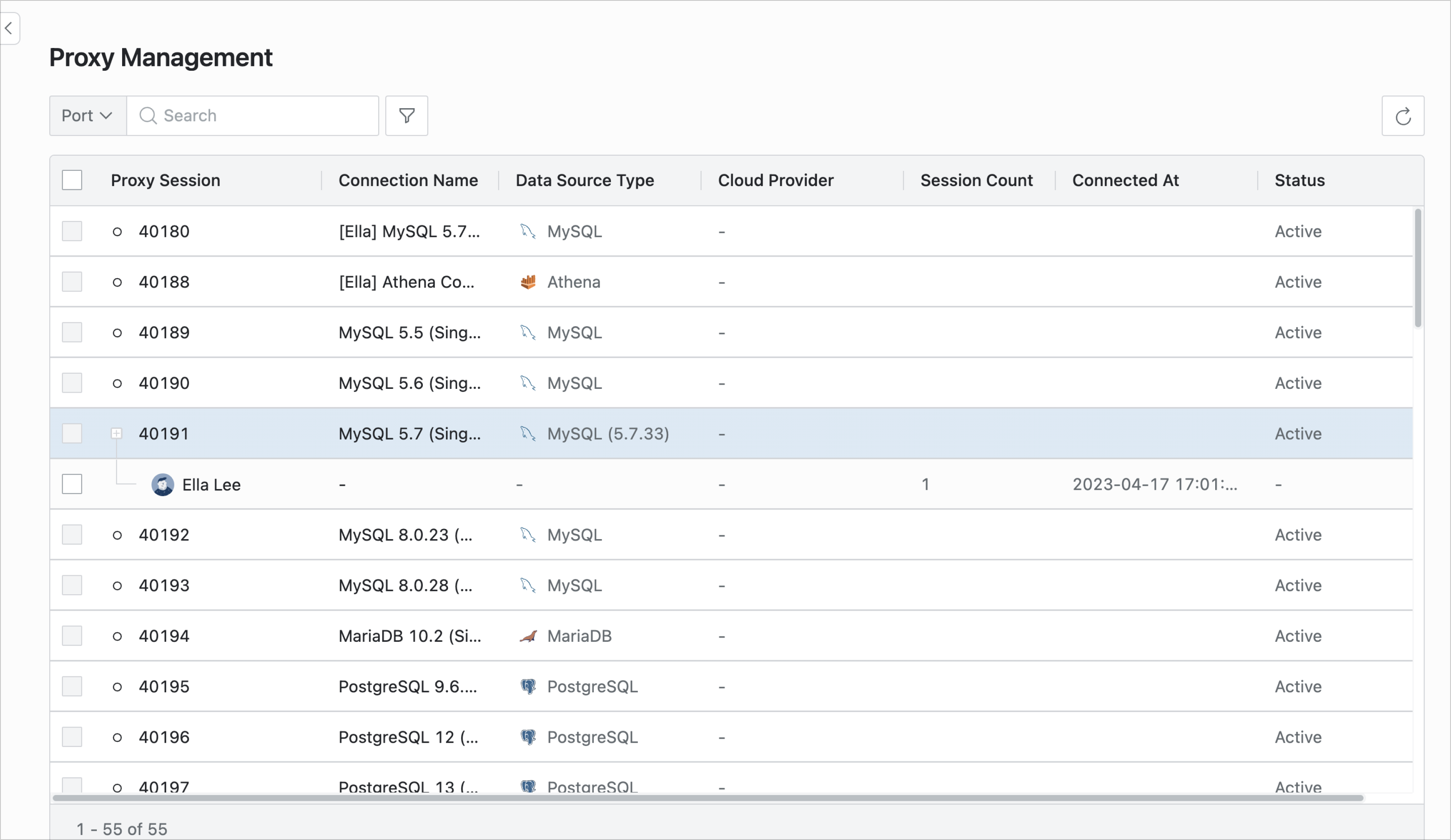Expand proxy session 40180
1451x840 pixels.
click(117, 231)
